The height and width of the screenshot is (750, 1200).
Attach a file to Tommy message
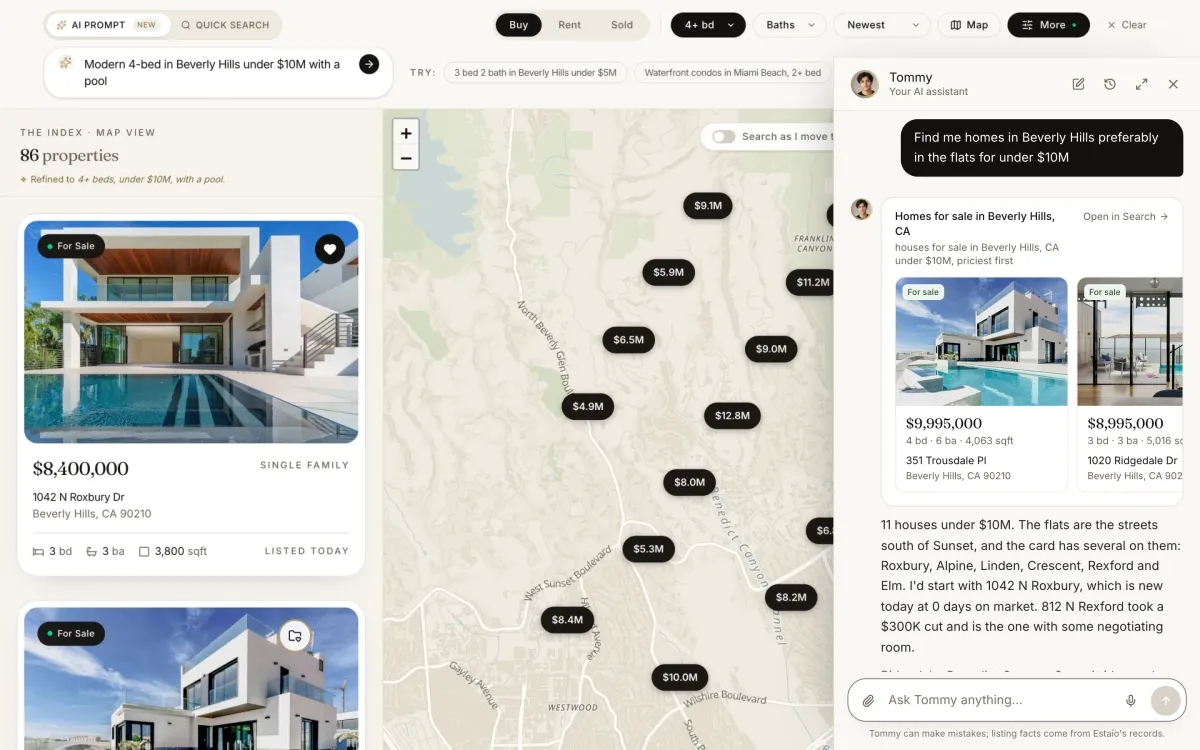869,700
